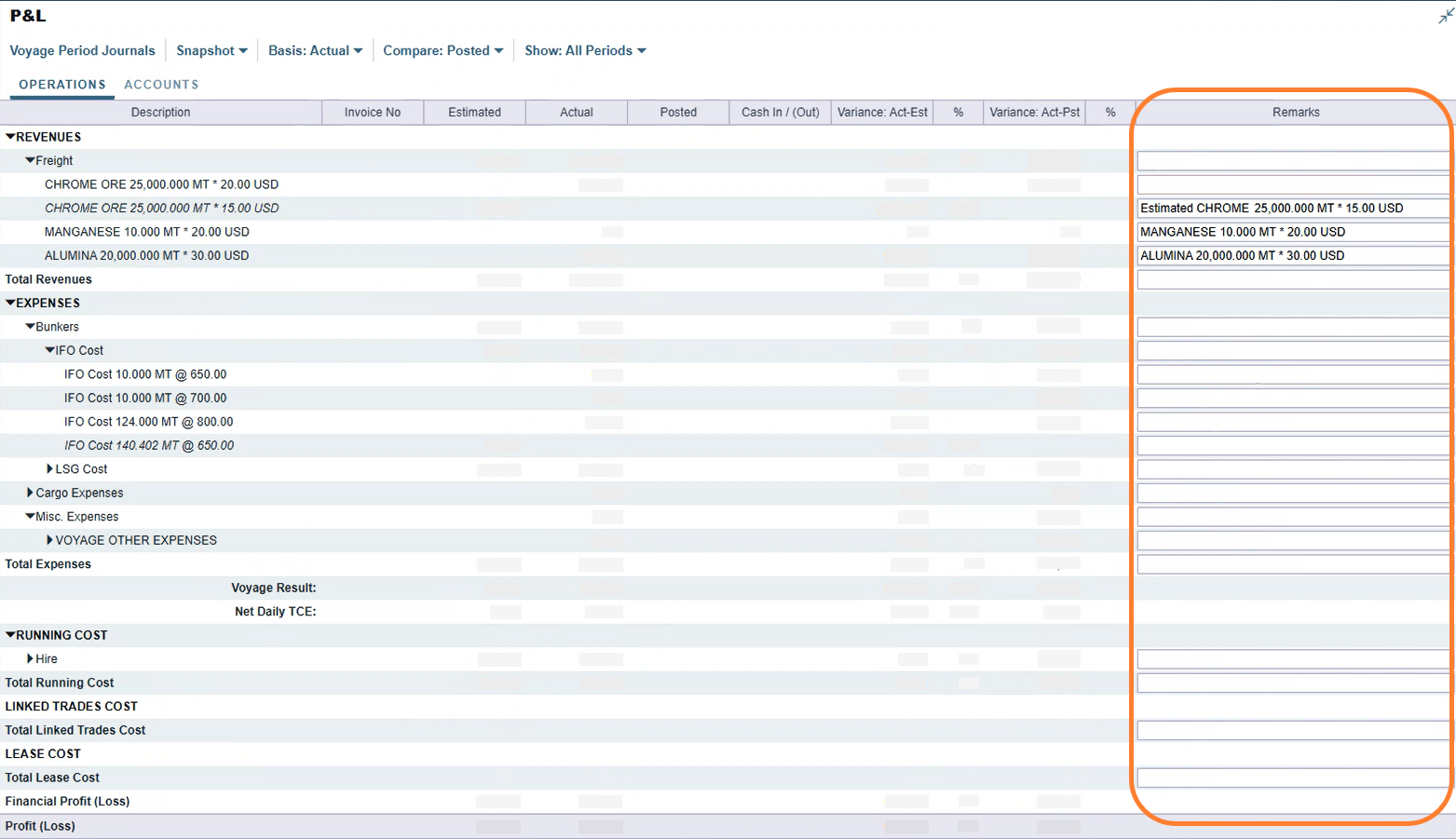This screenshot has width=1456, height=839.
Task: Select the Operations tab
Action: click(62, 85)
